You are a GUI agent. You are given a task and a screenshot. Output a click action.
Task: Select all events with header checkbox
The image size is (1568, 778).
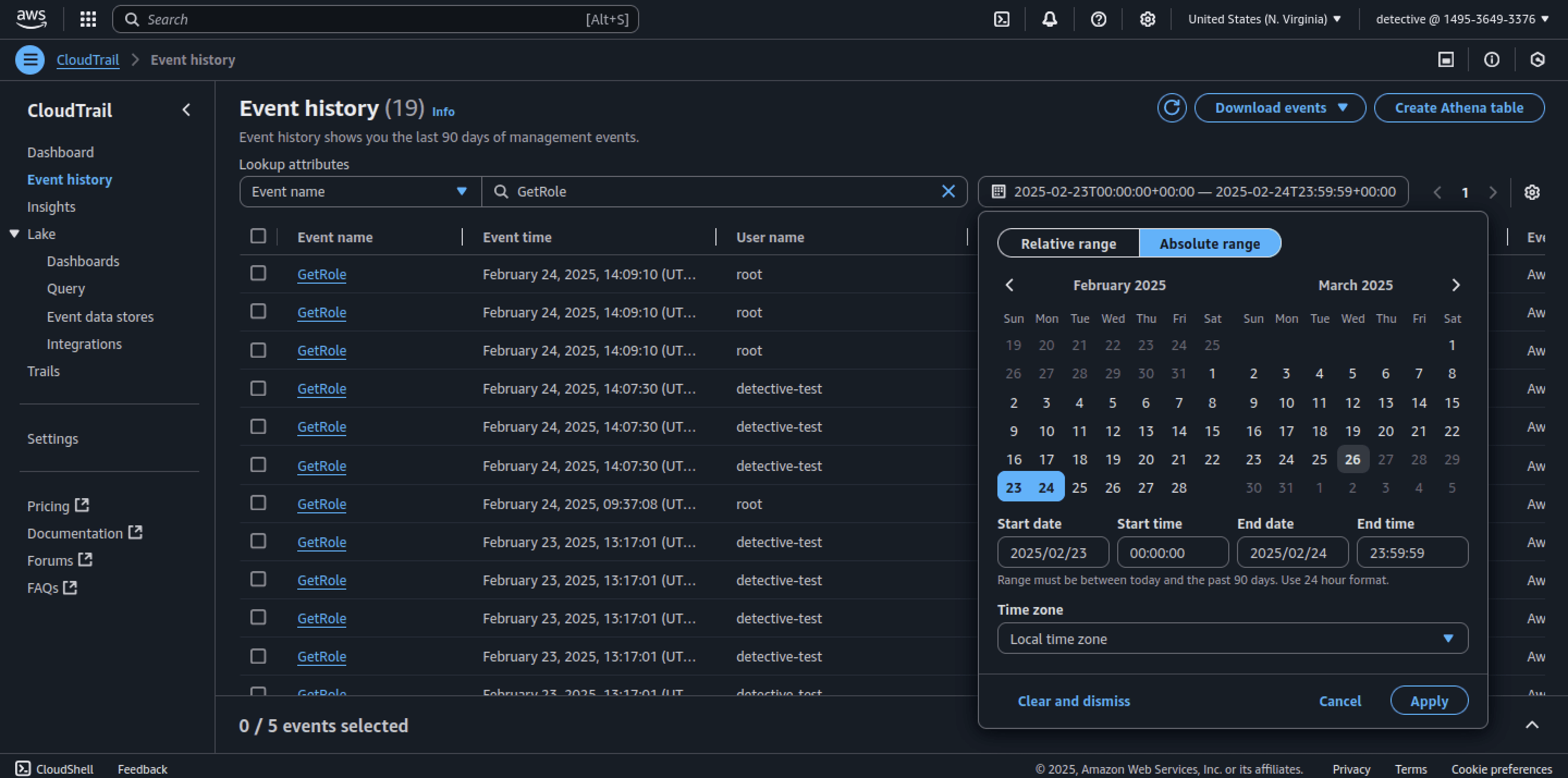[x=258, y=236]
